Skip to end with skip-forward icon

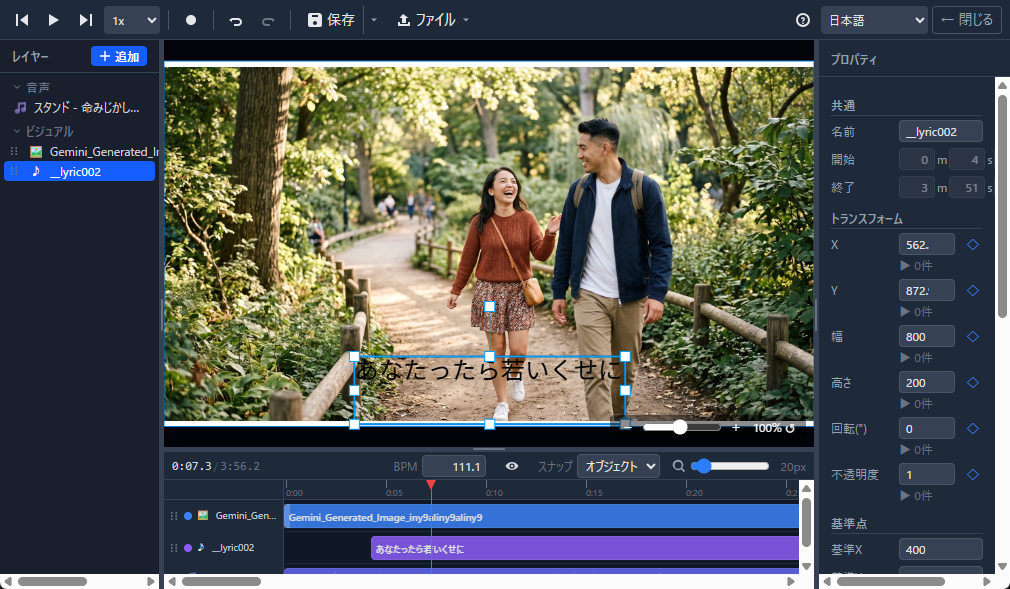pos(86,20)
